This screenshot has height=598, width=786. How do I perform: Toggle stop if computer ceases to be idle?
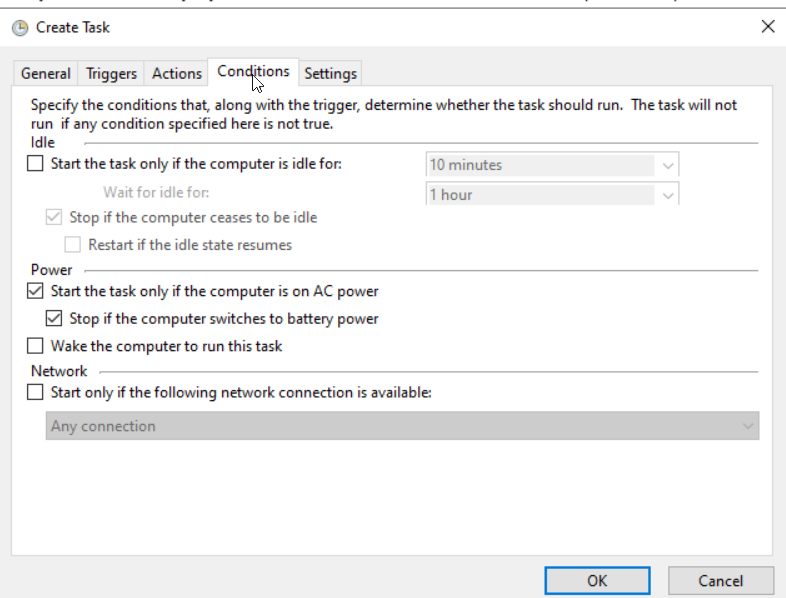pyautogui.click(x=54, y=218)
